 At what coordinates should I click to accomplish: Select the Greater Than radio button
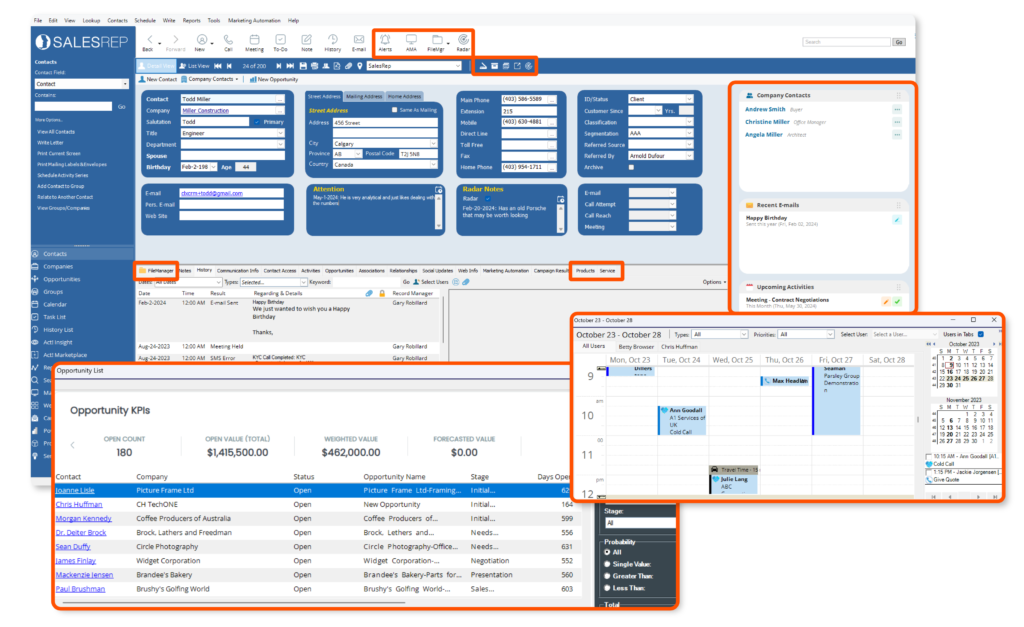point(607,575)
